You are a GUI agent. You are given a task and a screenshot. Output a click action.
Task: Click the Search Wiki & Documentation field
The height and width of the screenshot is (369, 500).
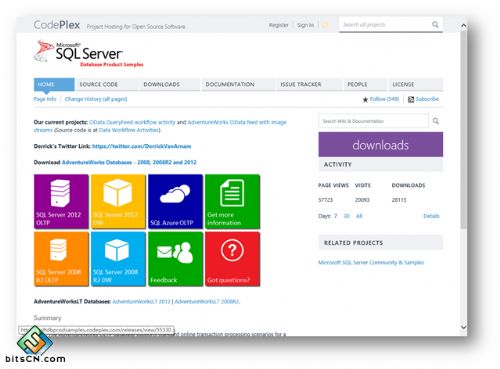373,121
